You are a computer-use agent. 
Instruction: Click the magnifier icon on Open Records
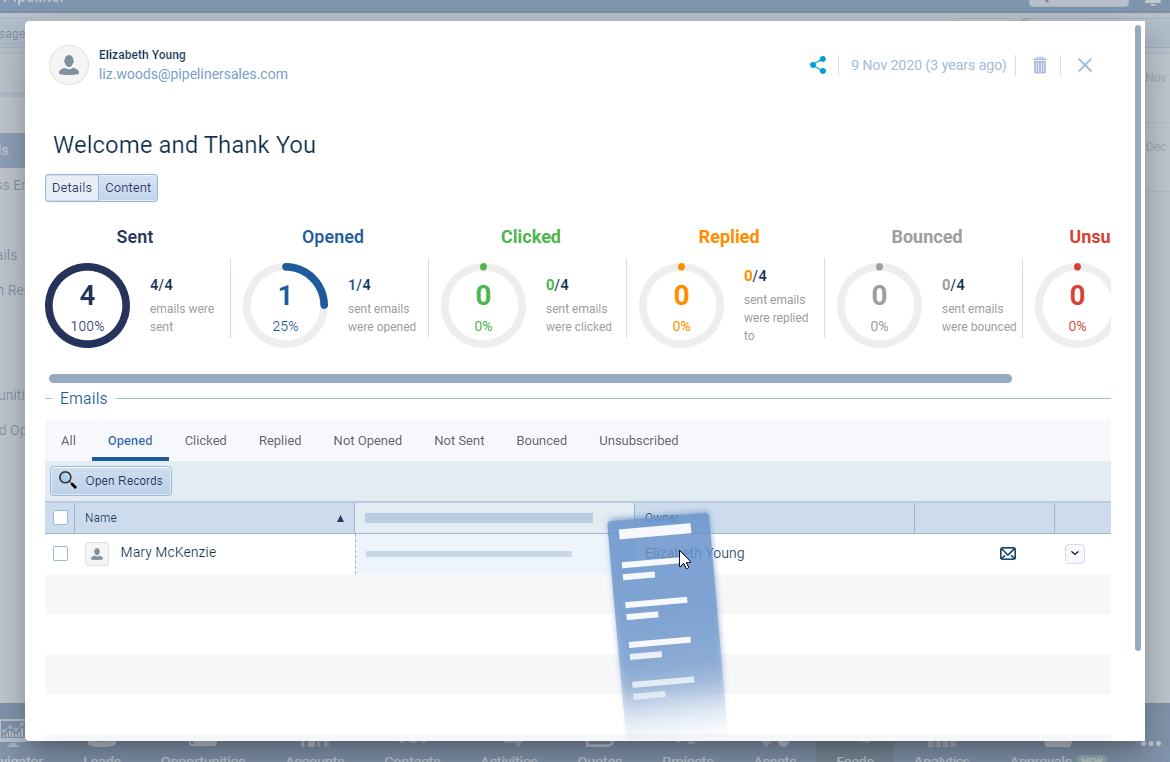(x=67, y=480)
